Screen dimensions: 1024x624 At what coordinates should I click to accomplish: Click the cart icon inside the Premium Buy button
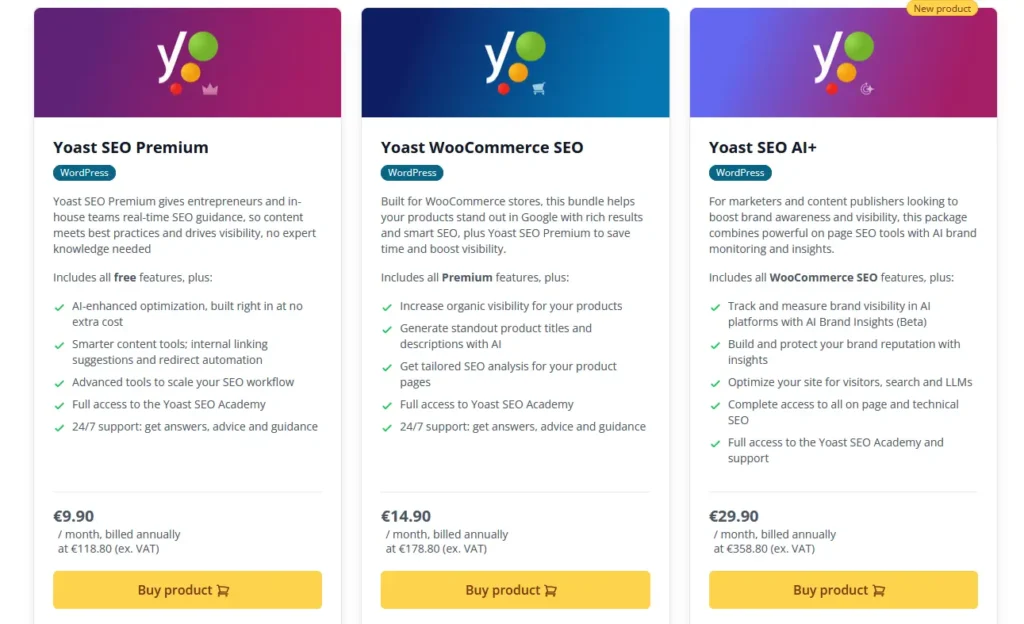pos(222,590)
